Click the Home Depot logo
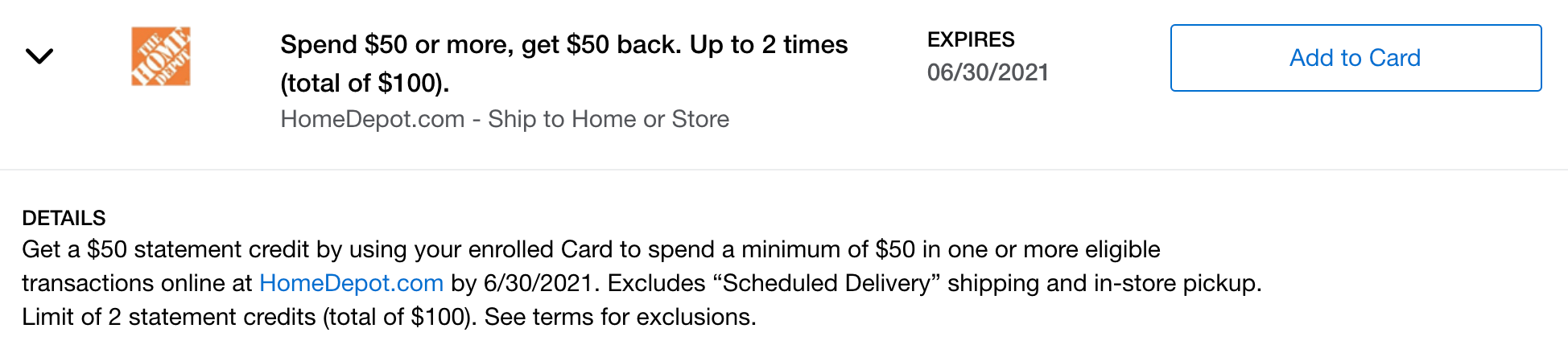The height and width of the screenshot is (349, 1568). pos(161,56)
